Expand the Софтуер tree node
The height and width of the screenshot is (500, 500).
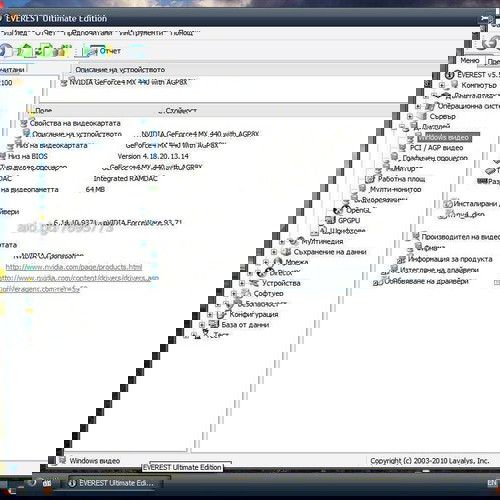click(234, 294)
